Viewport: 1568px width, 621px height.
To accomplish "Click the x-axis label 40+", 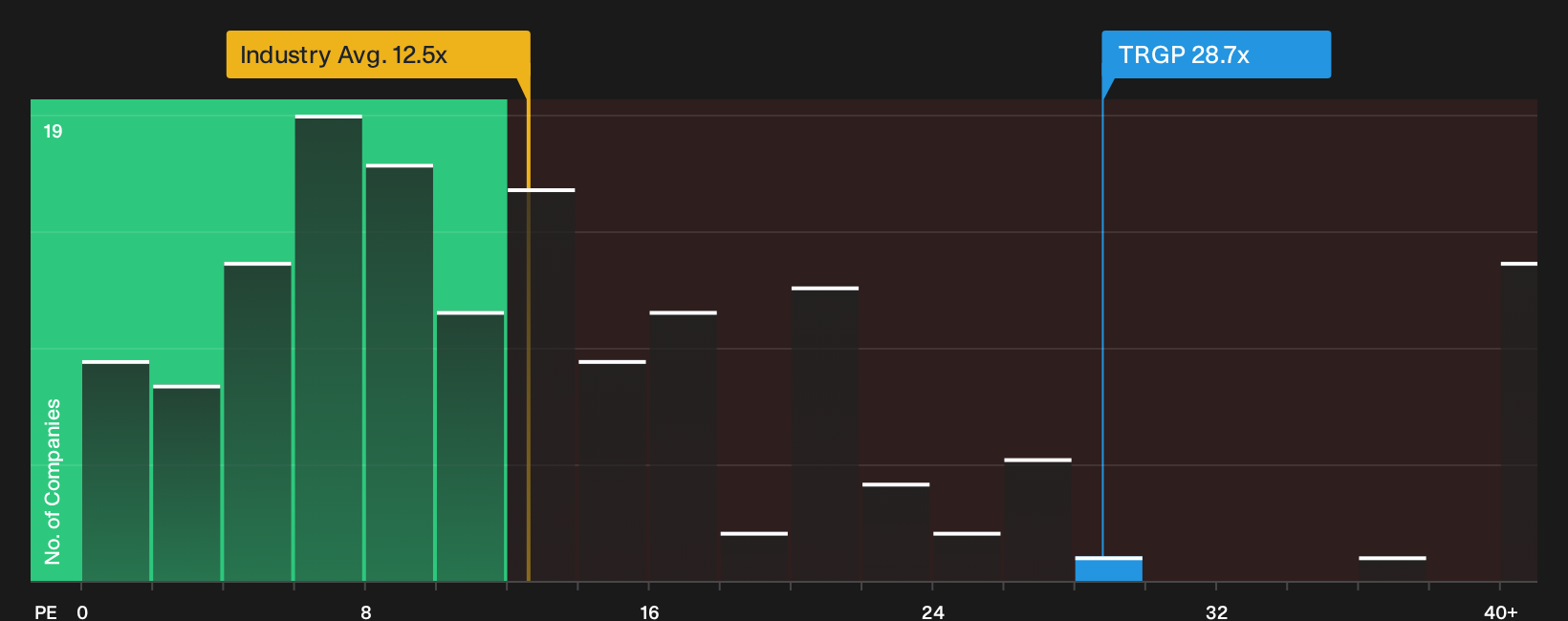I will pos(1501,611).
